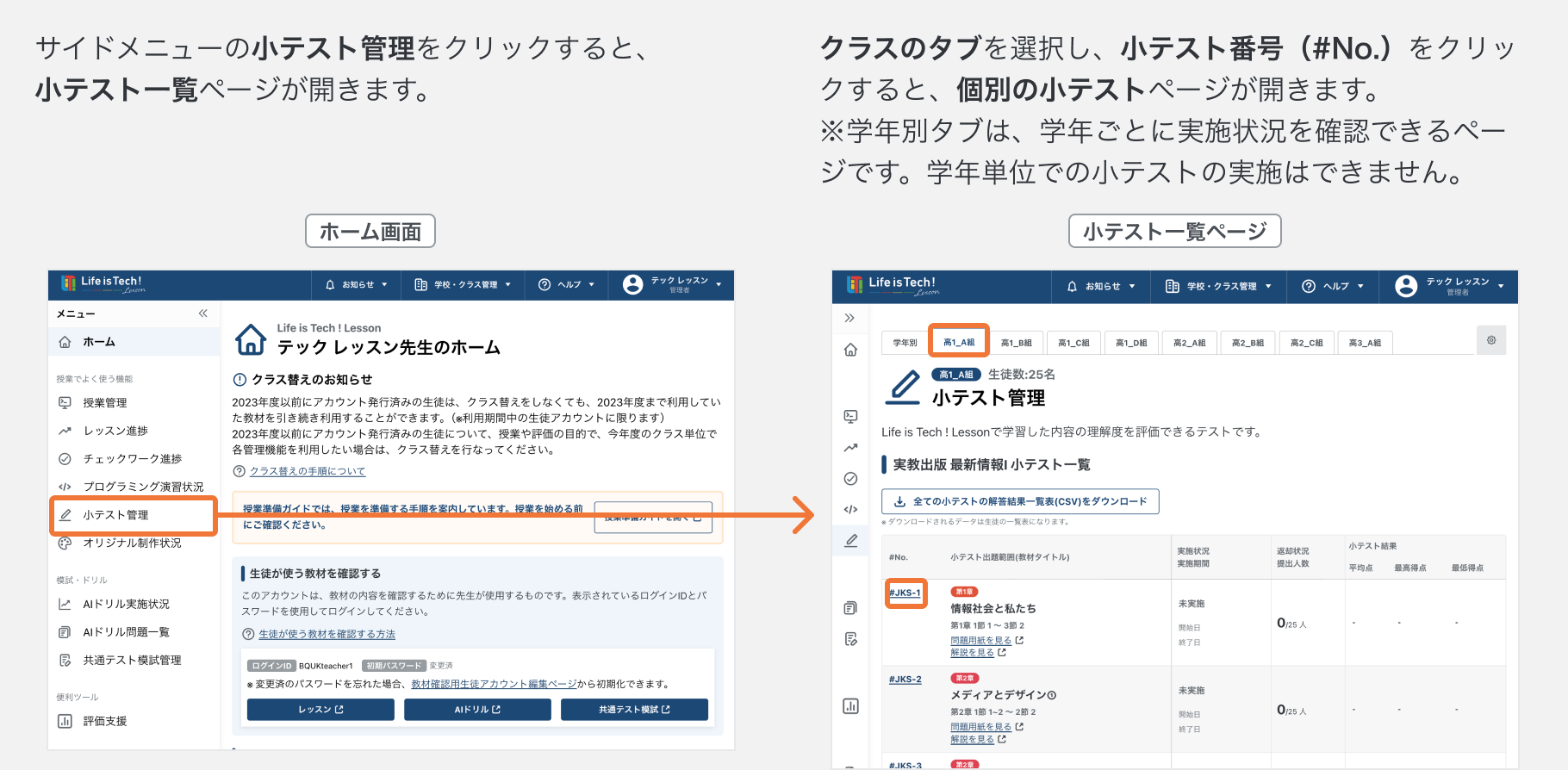Image resolution: width=1568 pixels, height=770 pixels.
Task: Open 授業管理 in the side menu
Action: coord(105,402)
